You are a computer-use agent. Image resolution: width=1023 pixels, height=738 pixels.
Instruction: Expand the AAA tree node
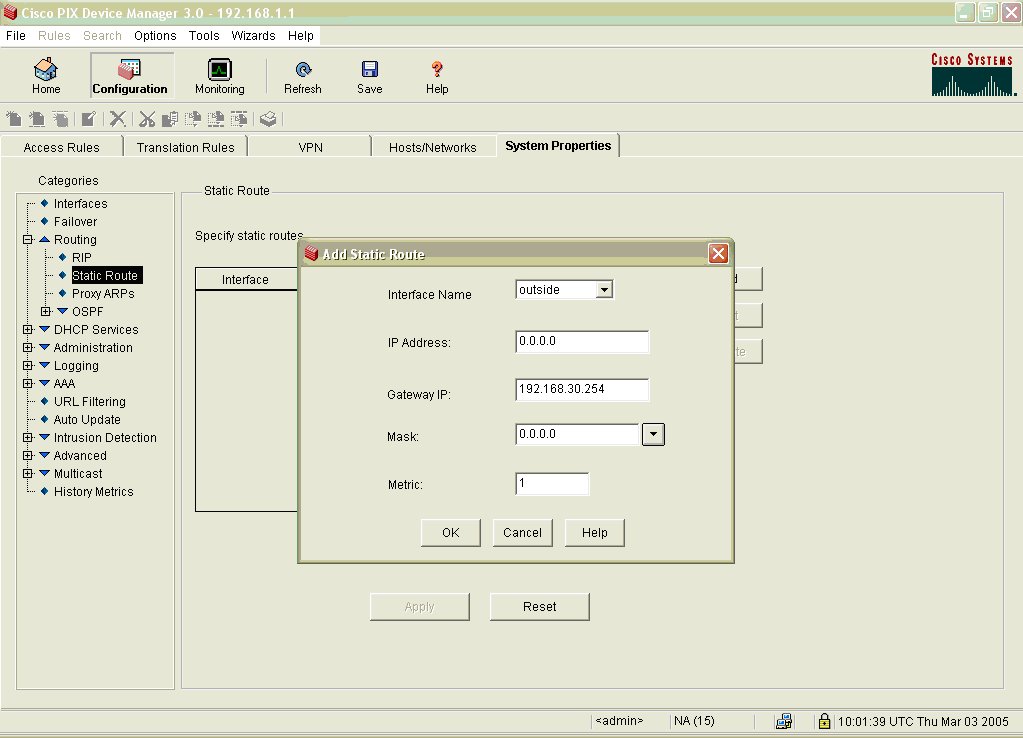tap(27, 384)
